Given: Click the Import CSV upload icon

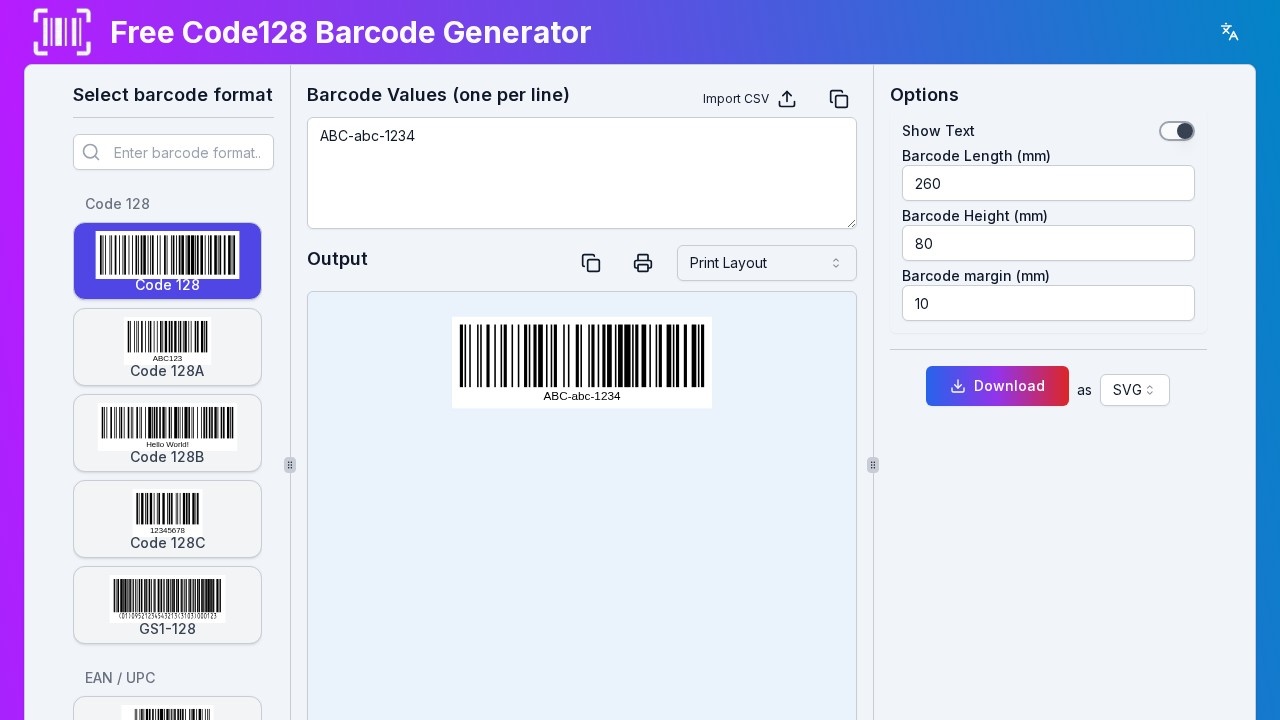Looking at the screenshot, I should click(x=787, y=99).
